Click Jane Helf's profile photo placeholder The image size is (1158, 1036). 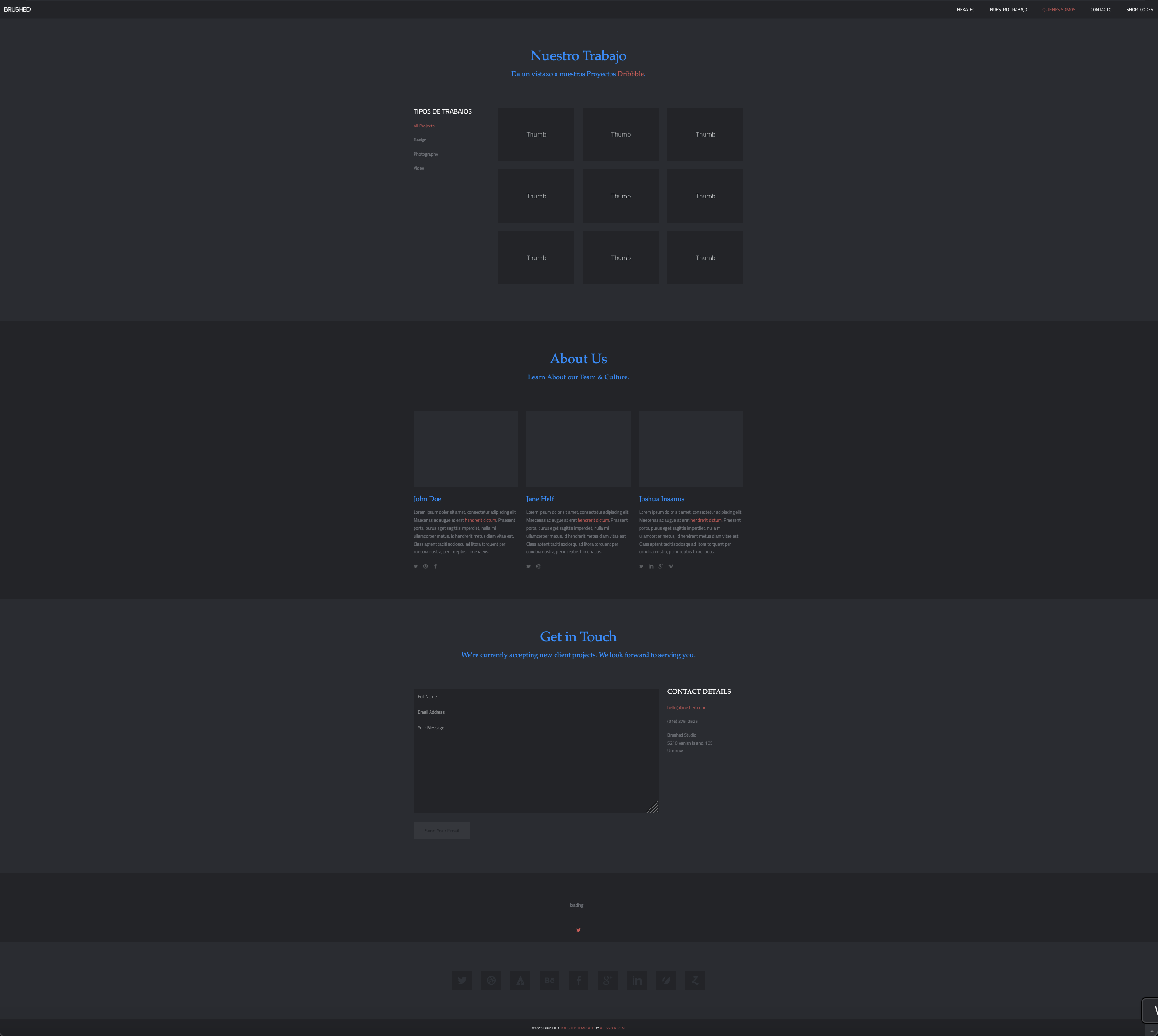[x=578, y=449]
